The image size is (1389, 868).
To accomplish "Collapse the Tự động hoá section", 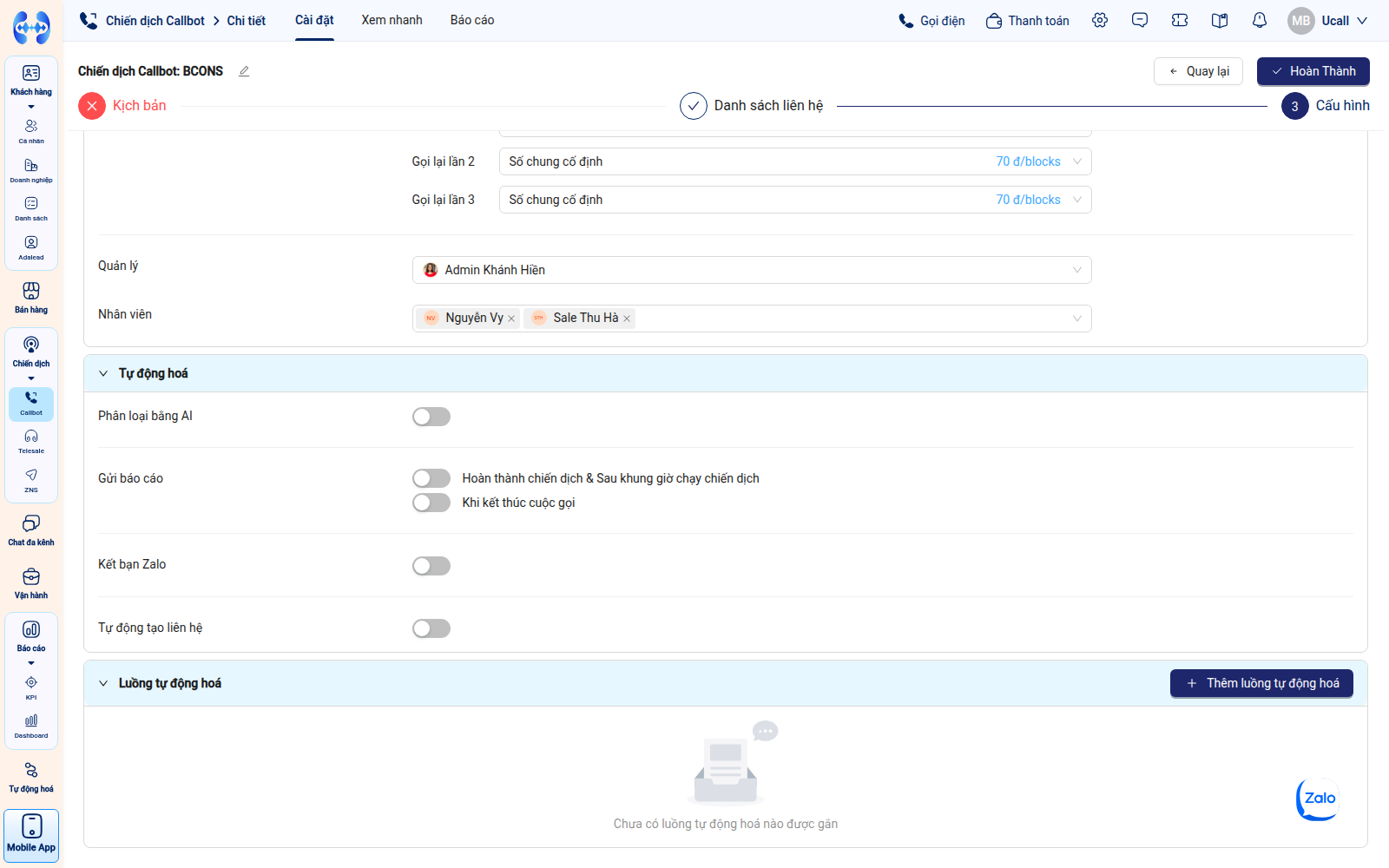I will point(103,373).
